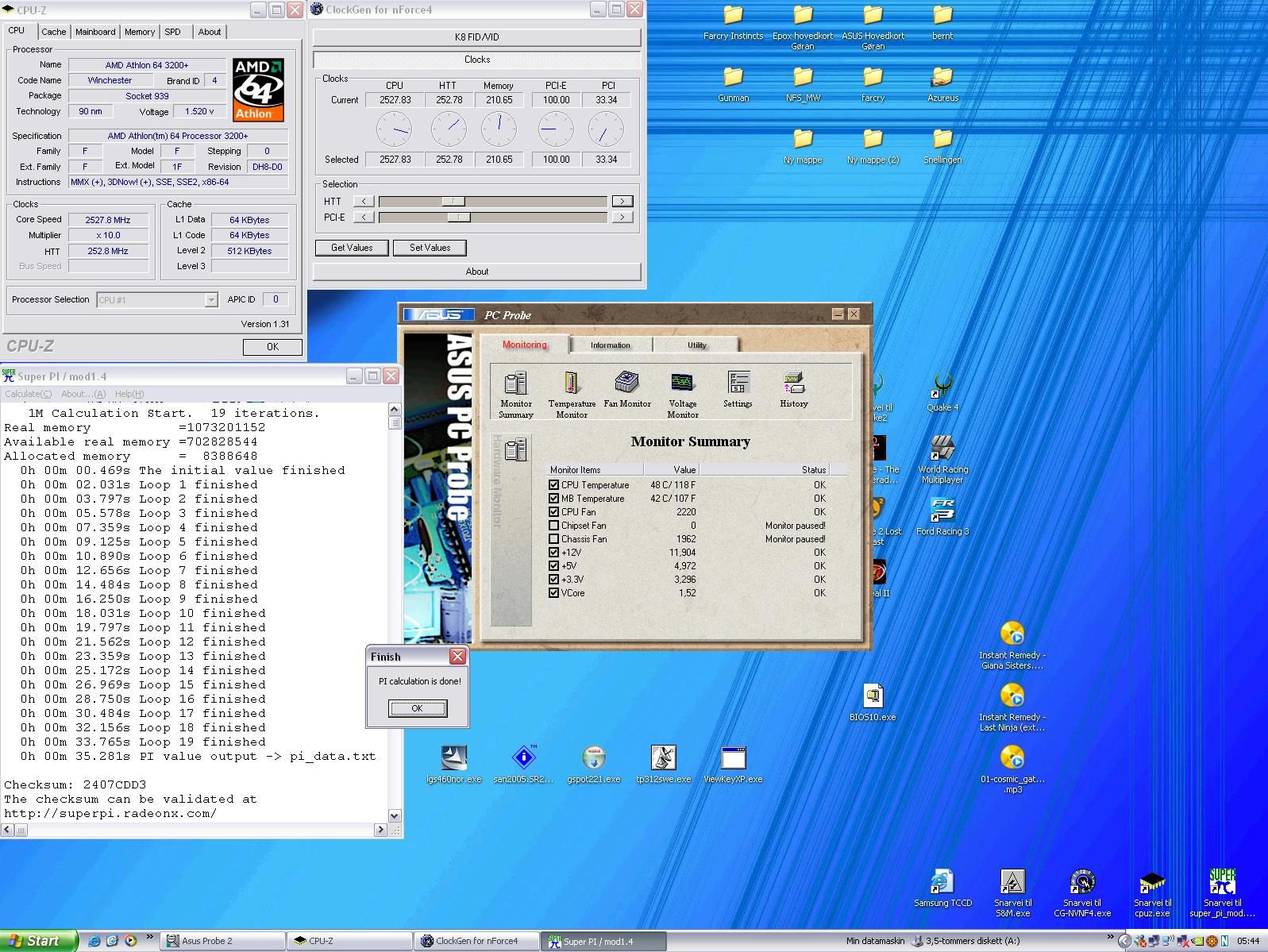
Task: Click PCI-E slider thumb in ClockGen
Action: [x=458, y=217]
